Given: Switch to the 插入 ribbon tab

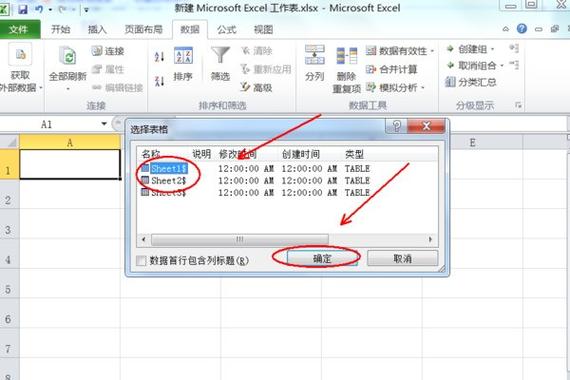Looking at the screenshot, I should point(97,29).
